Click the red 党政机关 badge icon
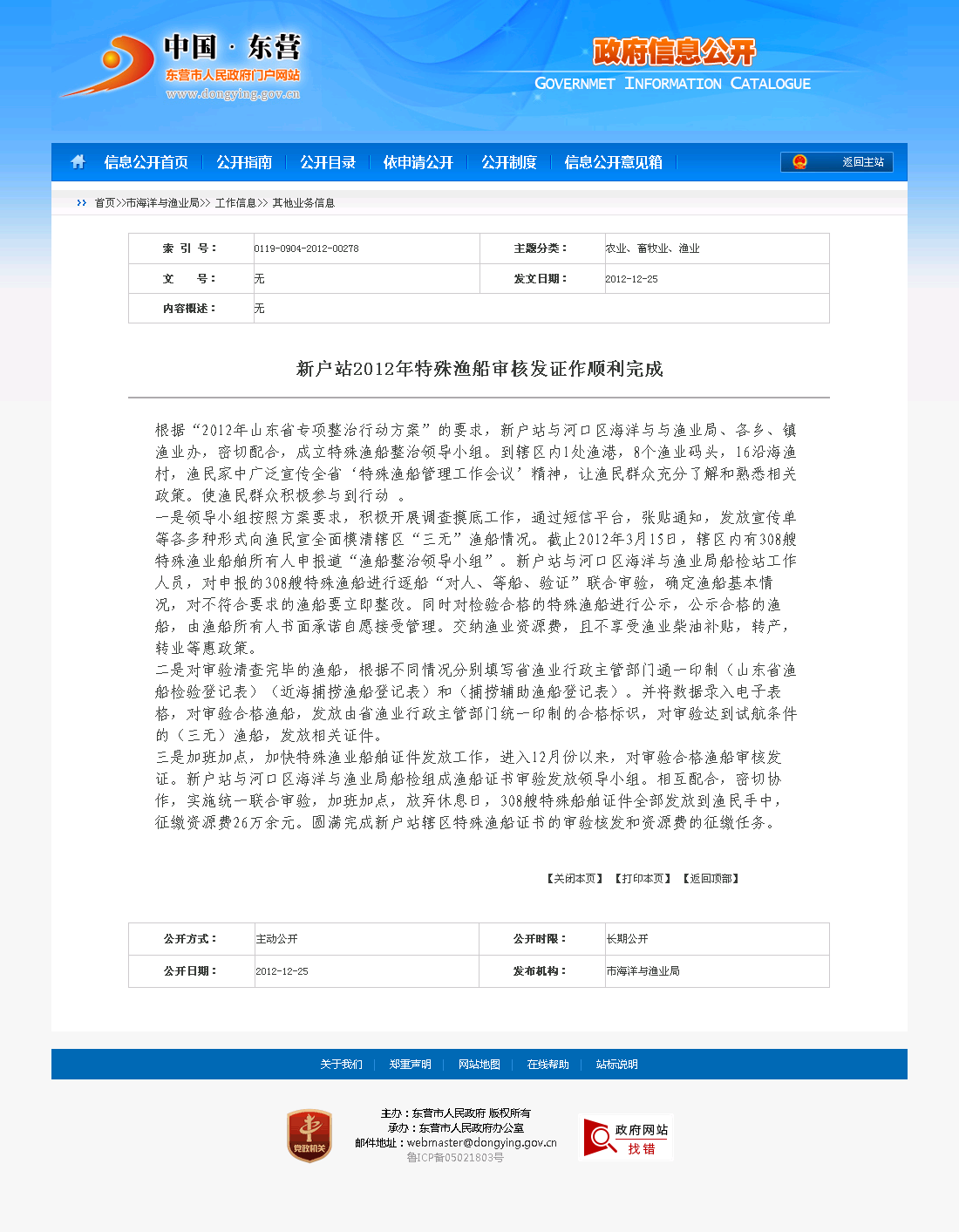The height and width of the screenshot is (1232, 959). click(309, 1135)
